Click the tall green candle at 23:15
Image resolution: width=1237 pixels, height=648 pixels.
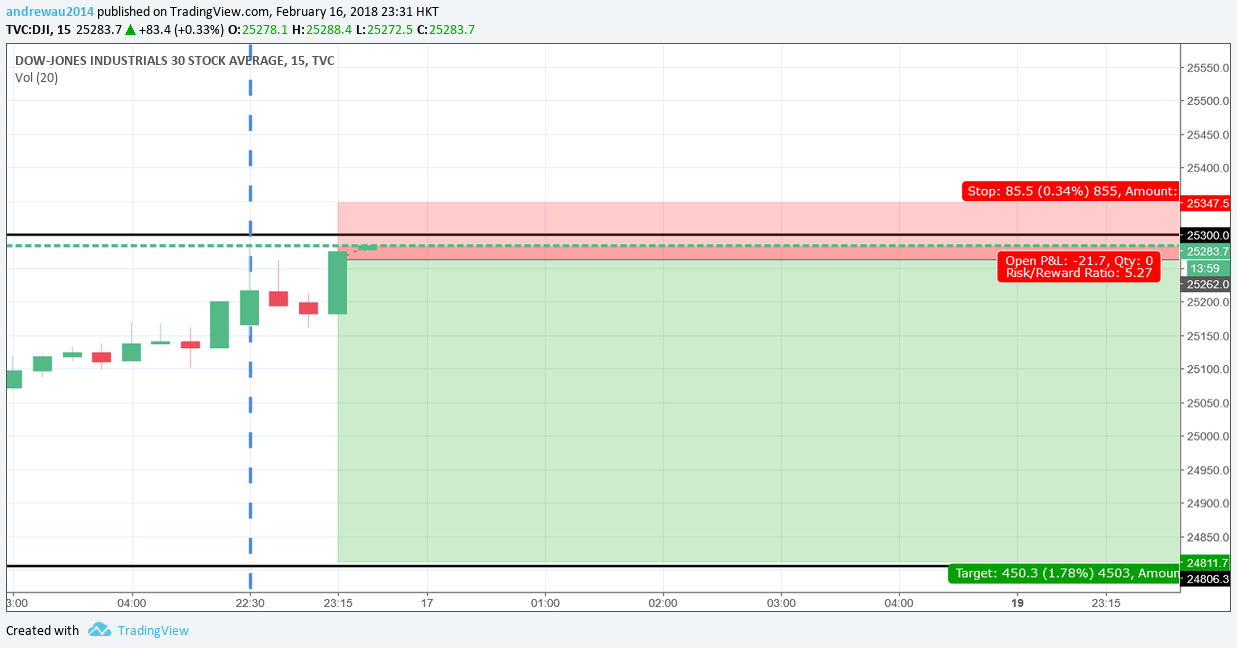(x=338, y=283)
